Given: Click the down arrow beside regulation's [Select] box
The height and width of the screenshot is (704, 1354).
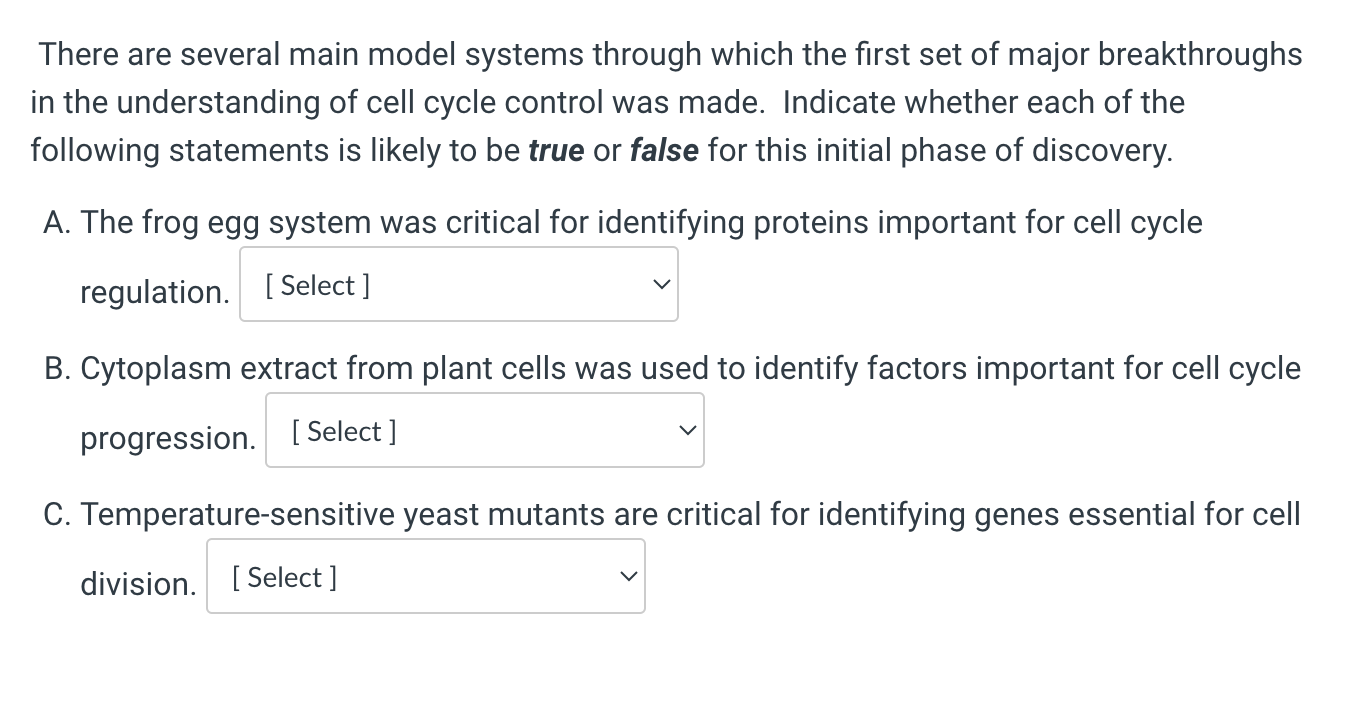Looking at the screenshot, I should point(661,284).
